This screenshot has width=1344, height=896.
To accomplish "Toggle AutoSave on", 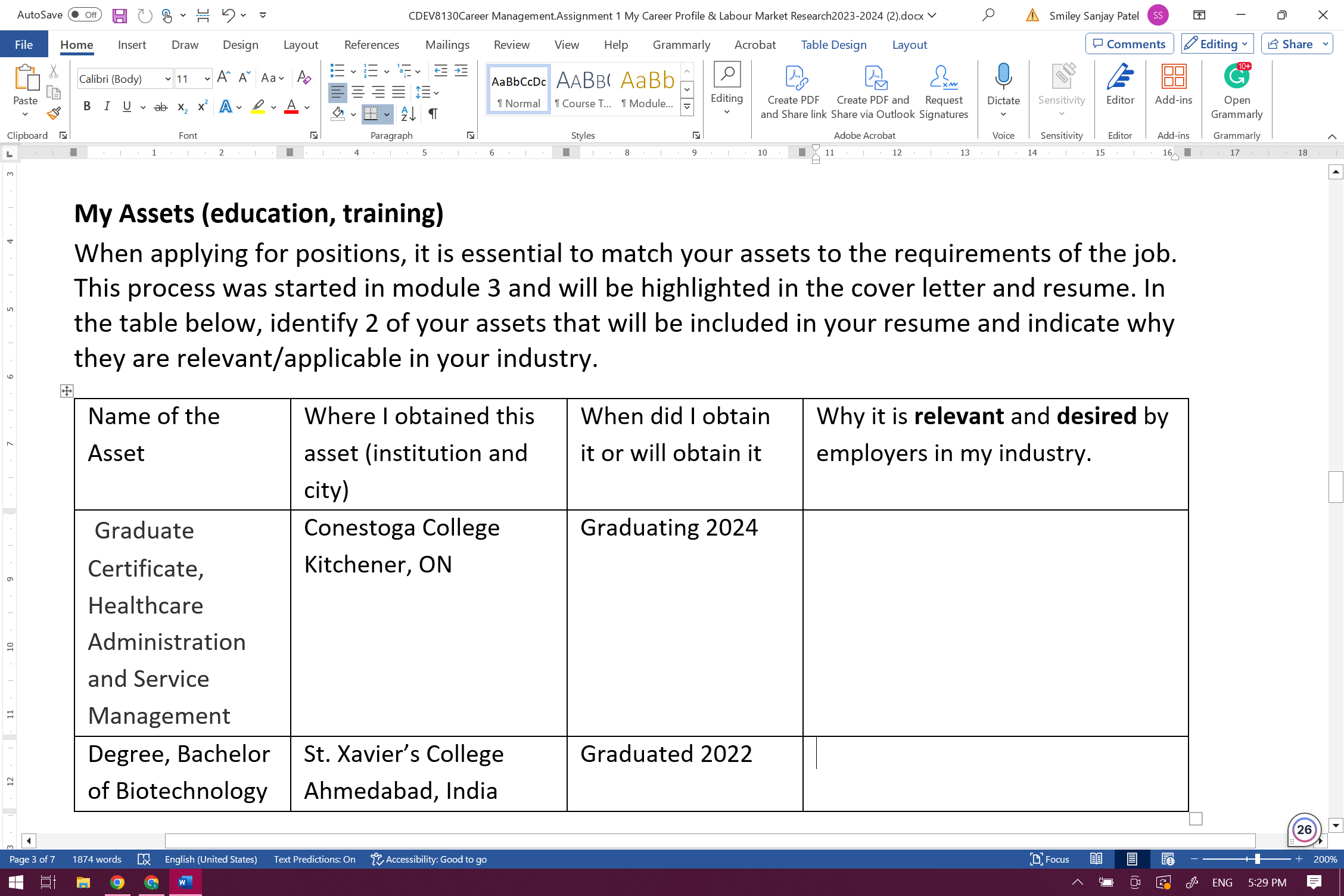I will (84, 15).
